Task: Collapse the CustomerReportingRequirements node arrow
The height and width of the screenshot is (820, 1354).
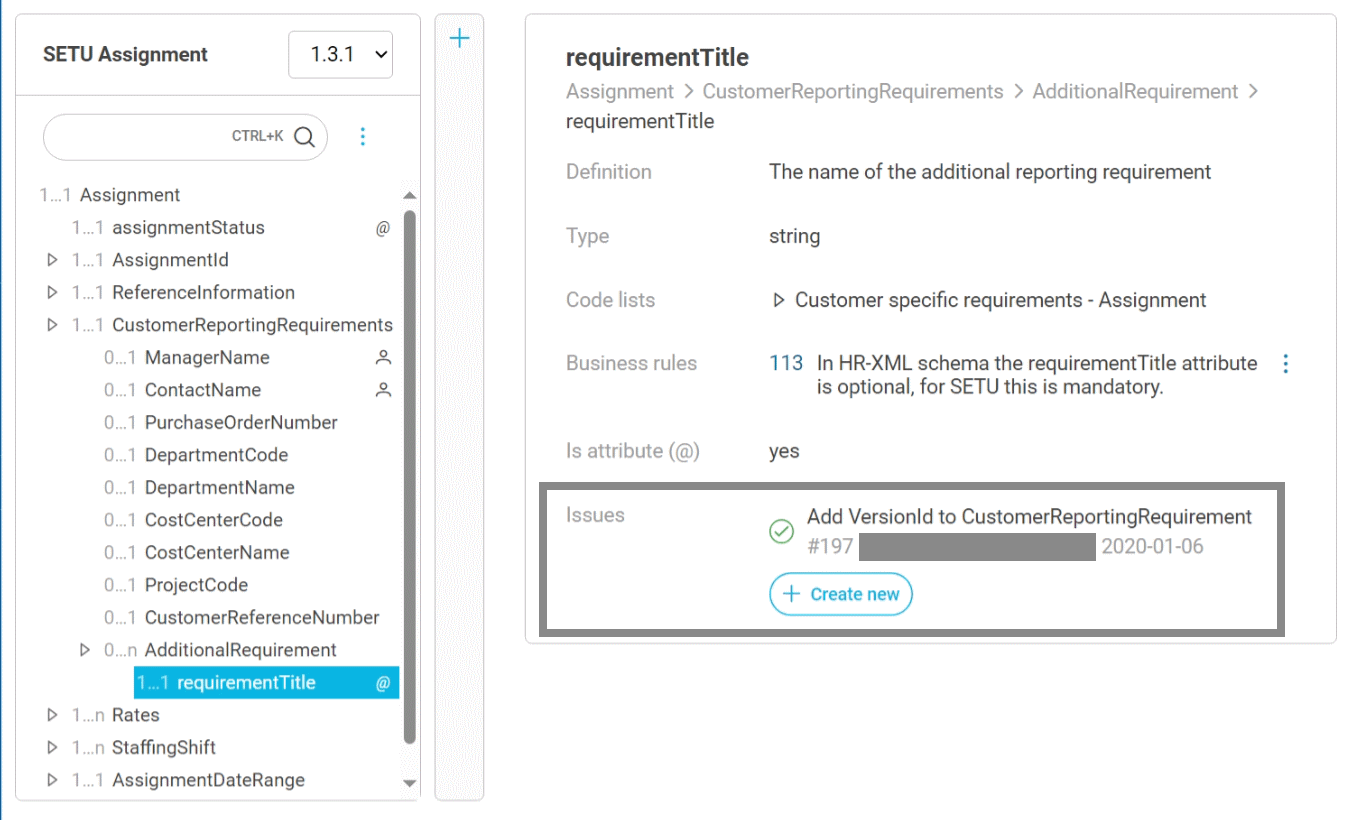Action: click(53, 325)
